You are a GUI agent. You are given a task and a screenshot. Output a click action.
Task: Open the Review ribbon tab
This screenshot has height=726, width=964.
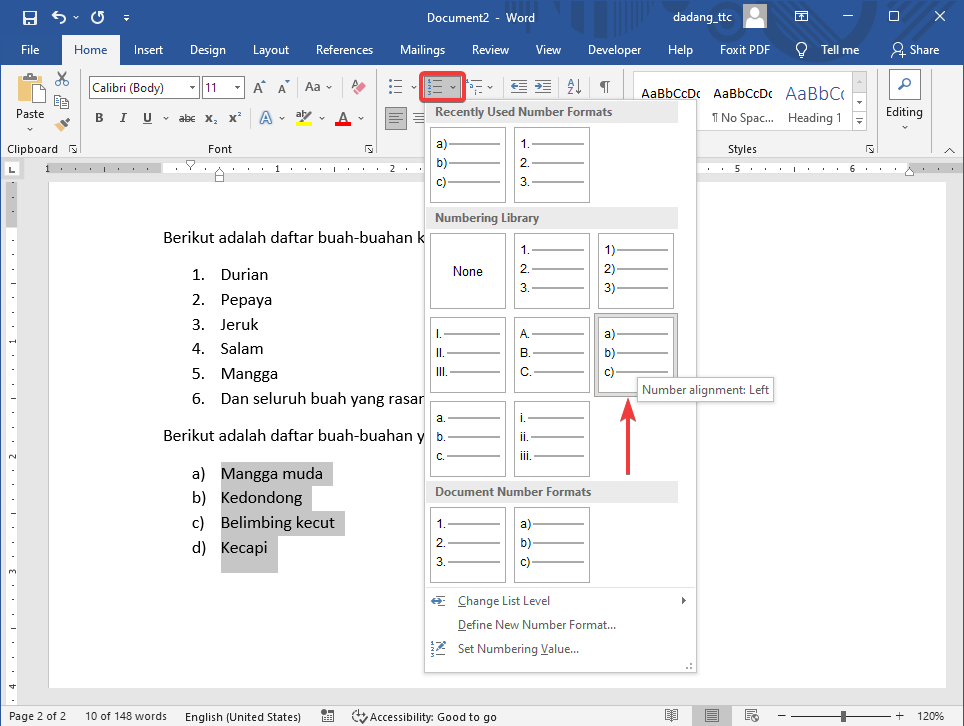[x=490, y=49]
